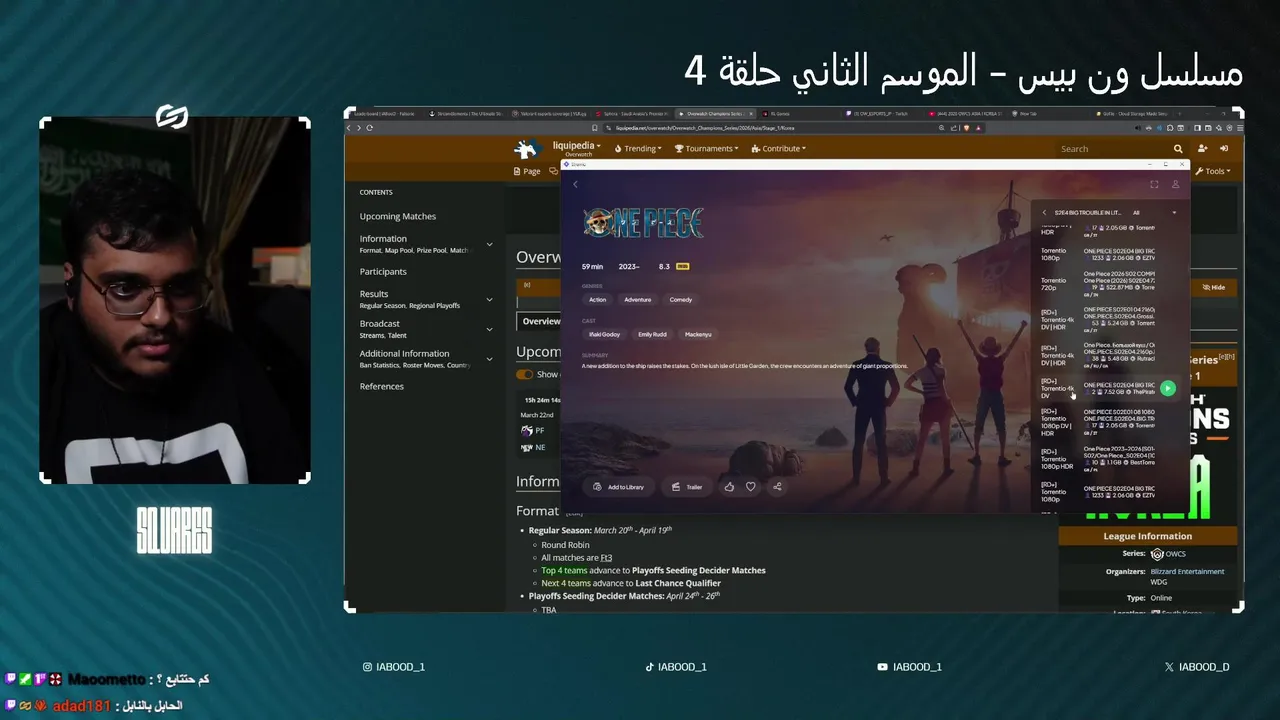Open Liquipedia Tournaments menu
This screenshot has width=1280, height=720.
tap(706, 149)
